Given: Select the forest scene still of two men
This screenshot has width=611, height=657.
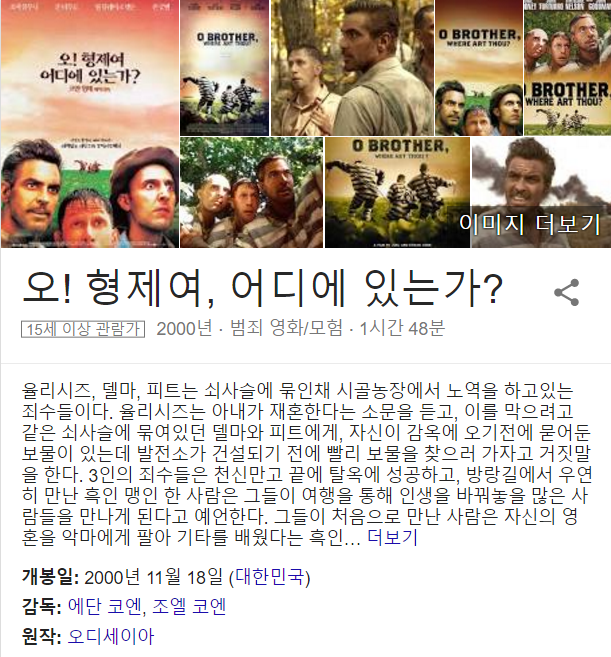Looking at the screenshot, I should pos(352,67).
